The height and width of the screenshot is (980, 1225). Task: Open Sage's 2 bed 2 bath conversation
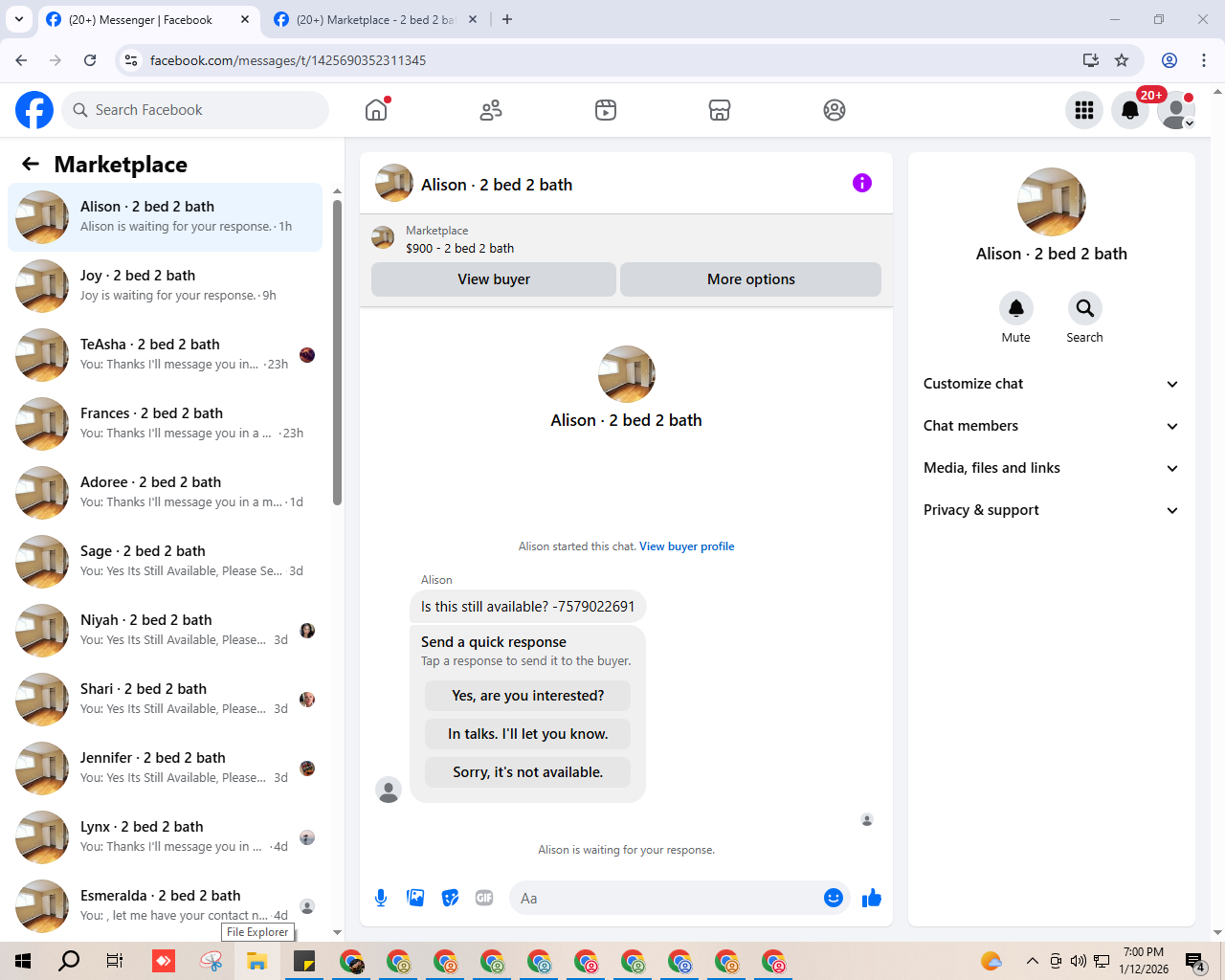(165, 562)
